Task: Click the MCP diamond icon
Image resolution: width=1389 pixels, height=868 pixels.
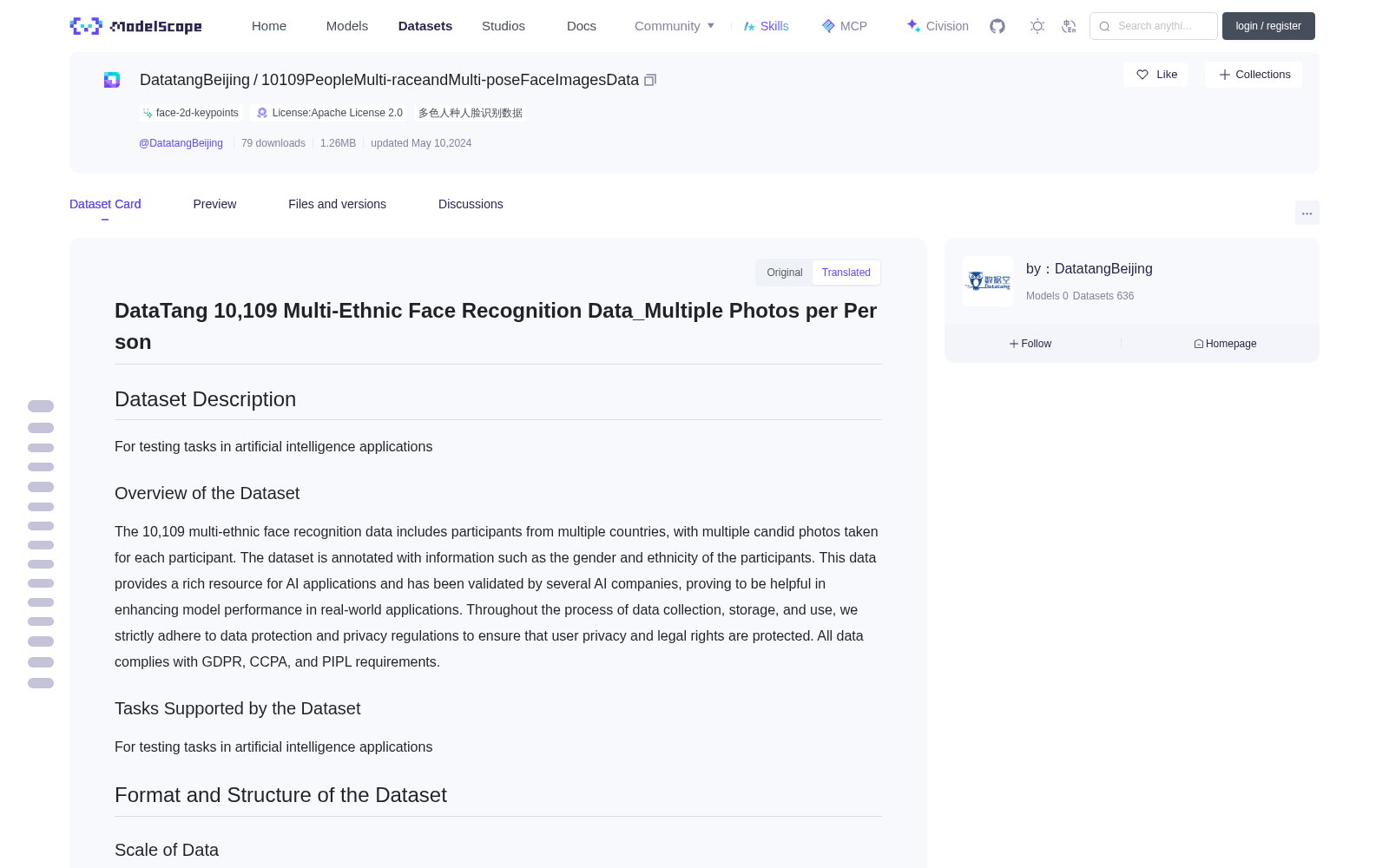Action: click(828, 26)
